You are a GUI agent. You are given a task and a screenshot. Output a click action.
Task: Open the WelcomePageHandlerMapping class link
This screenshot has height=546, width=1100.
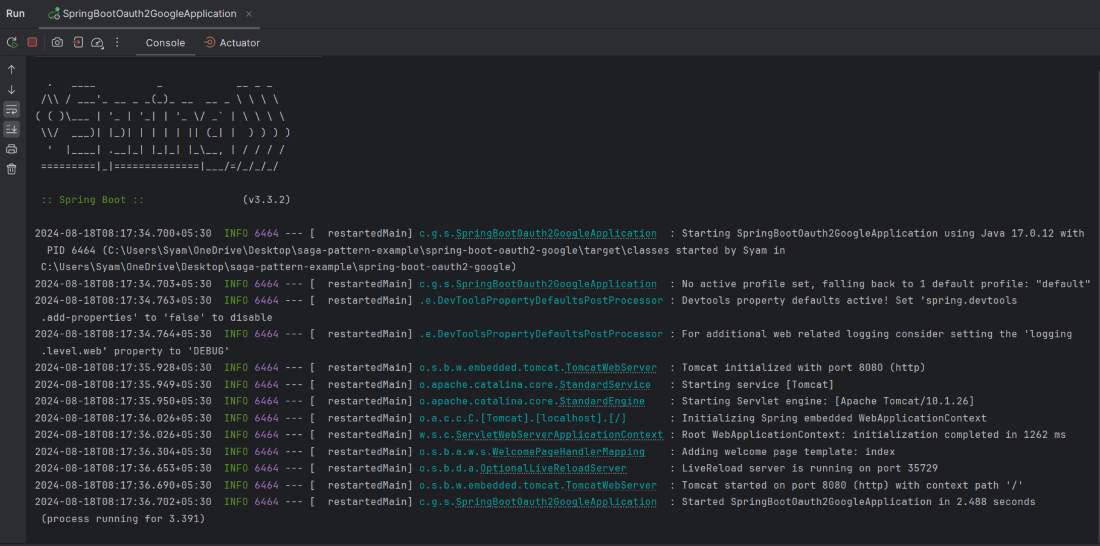568,452
